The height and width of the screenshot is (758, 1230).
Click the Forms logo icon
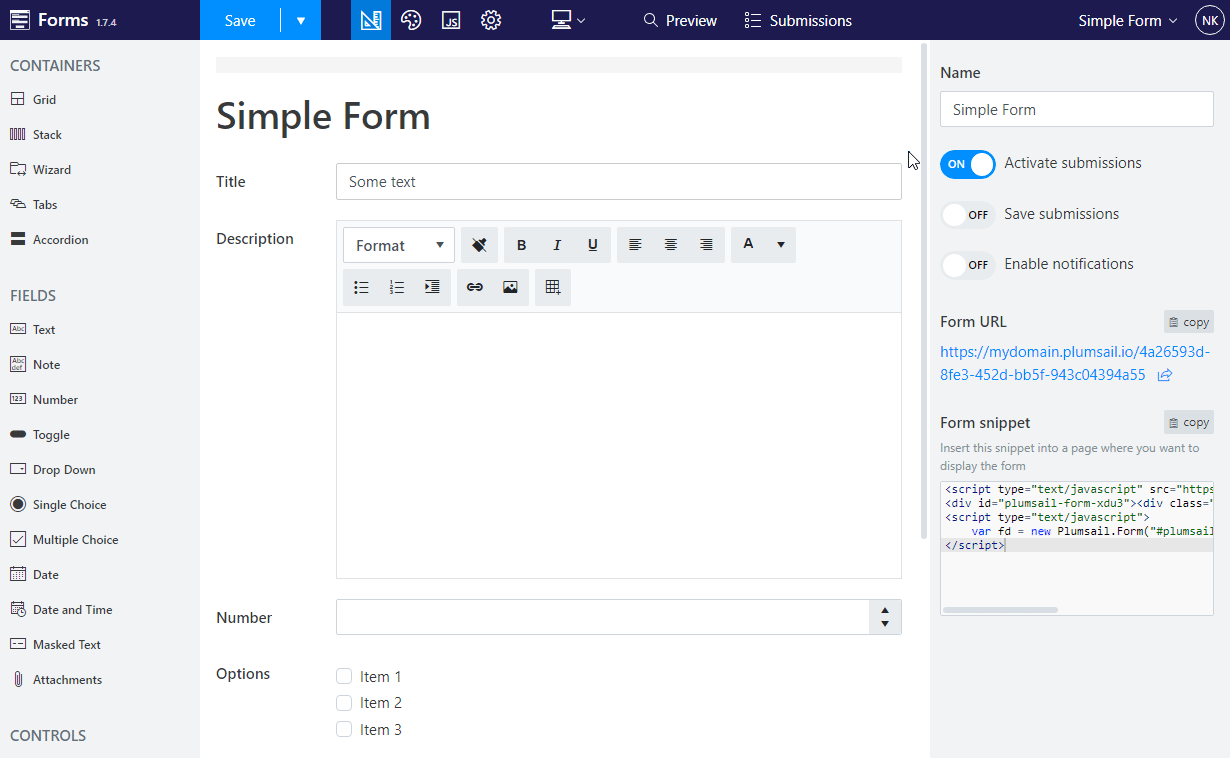tap(20, 20)
